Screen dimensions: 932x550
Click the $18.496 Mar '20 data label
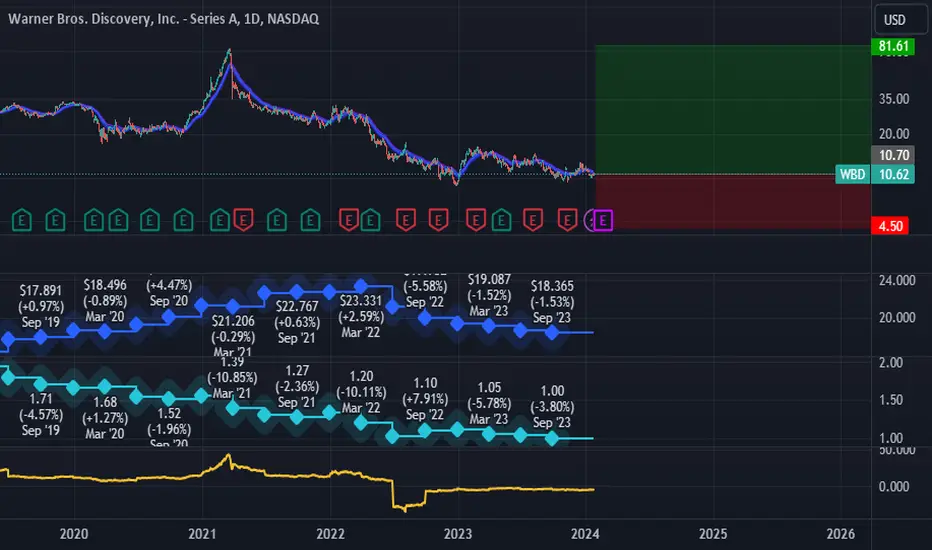coord(105,301)
